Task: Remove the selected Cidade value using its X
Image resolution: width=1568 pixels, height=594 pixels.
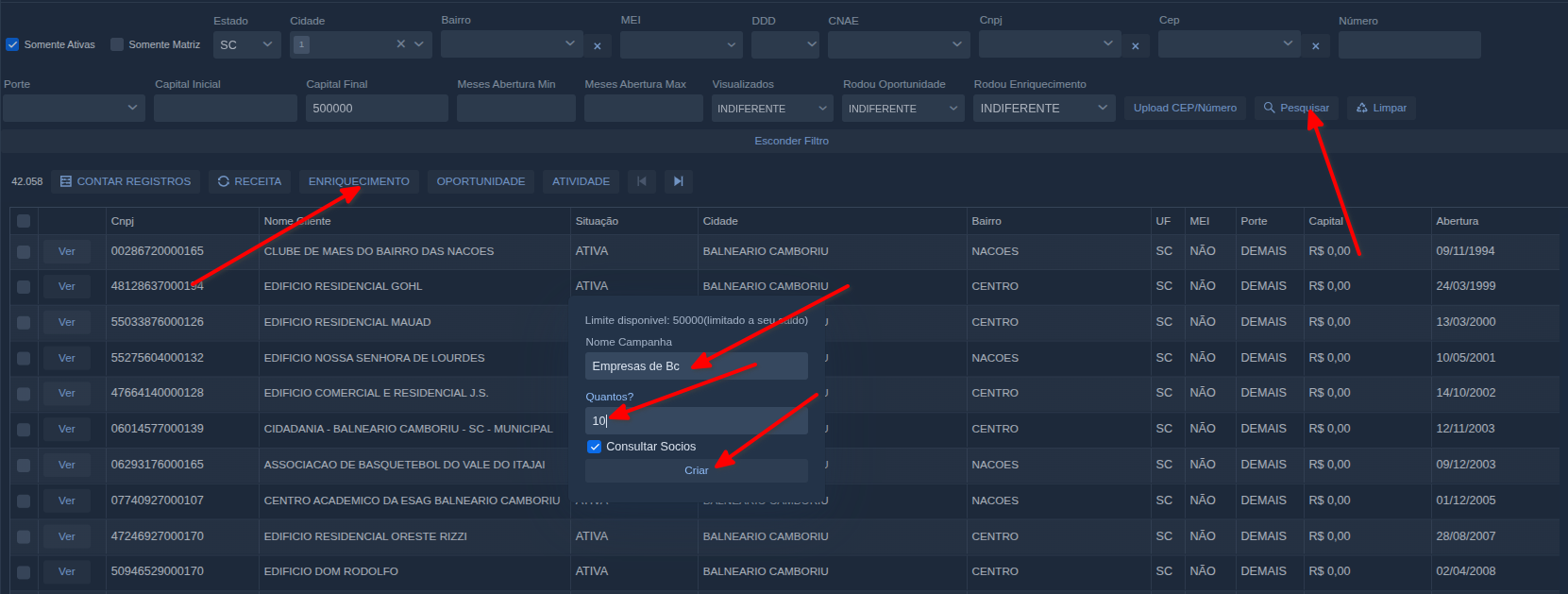Action: [x=401, y=44]
